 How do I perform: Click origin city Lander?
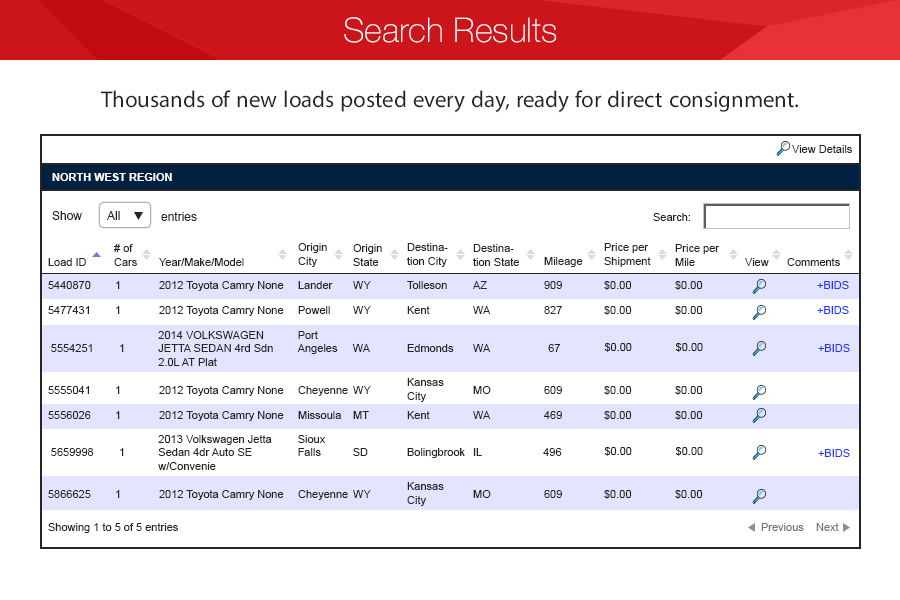click(315, 285)
